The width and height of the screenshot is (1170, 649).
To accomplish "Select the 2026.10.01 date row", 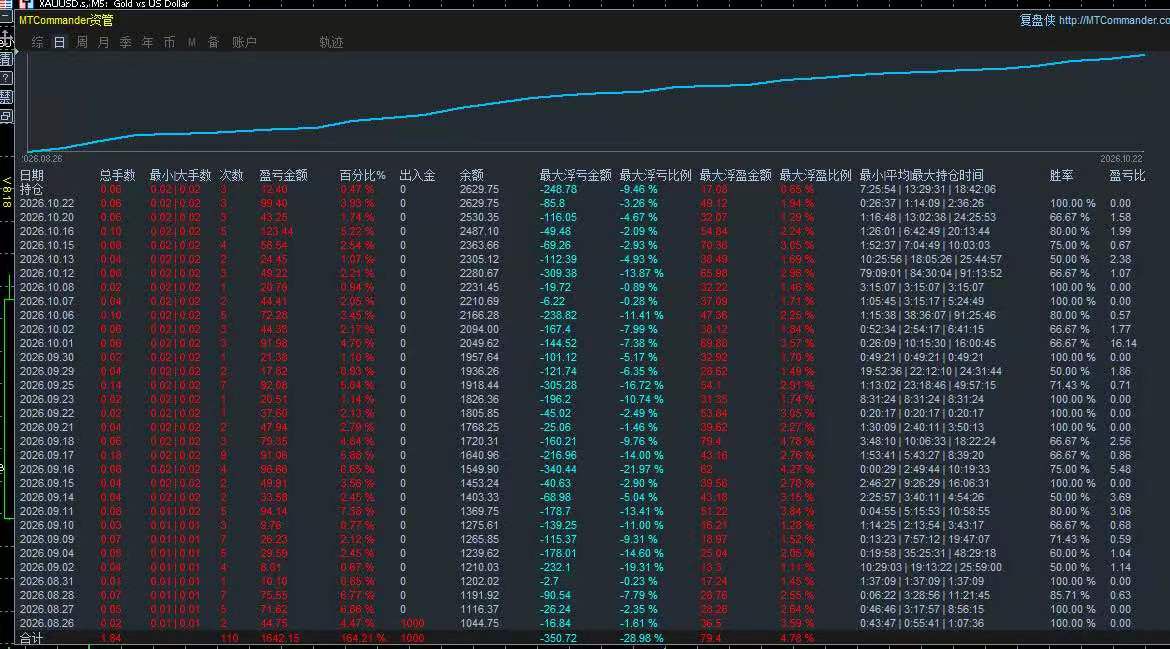I will point(47,343).
